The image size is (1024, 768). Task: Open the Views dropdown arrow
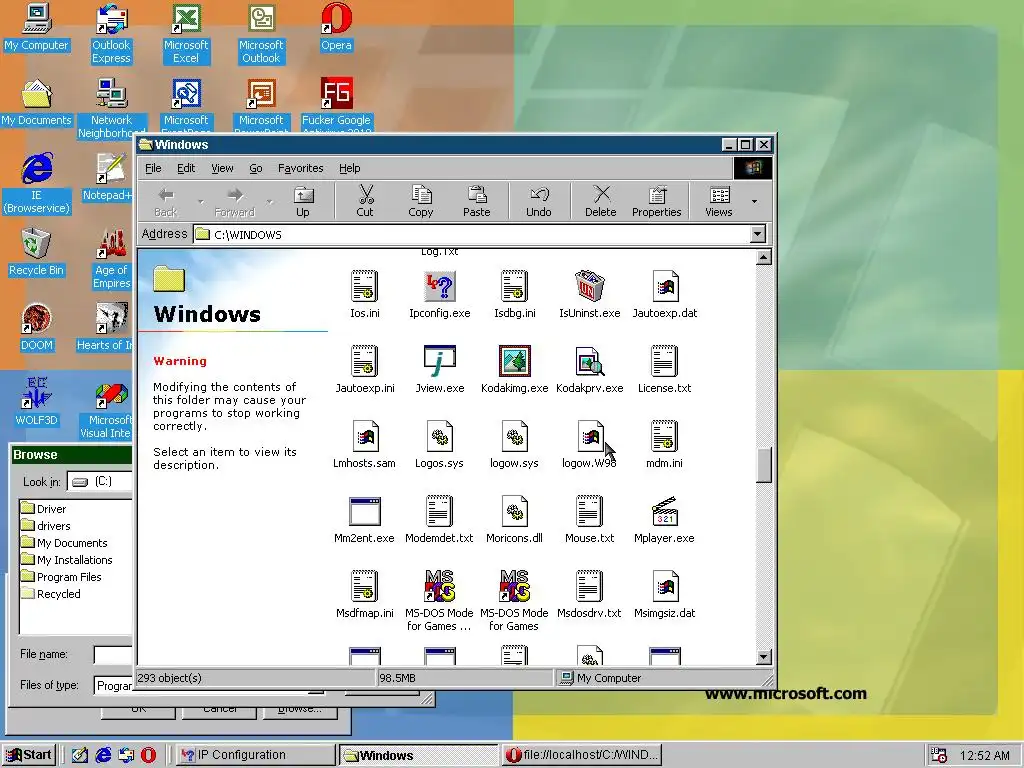pos(754,201)
